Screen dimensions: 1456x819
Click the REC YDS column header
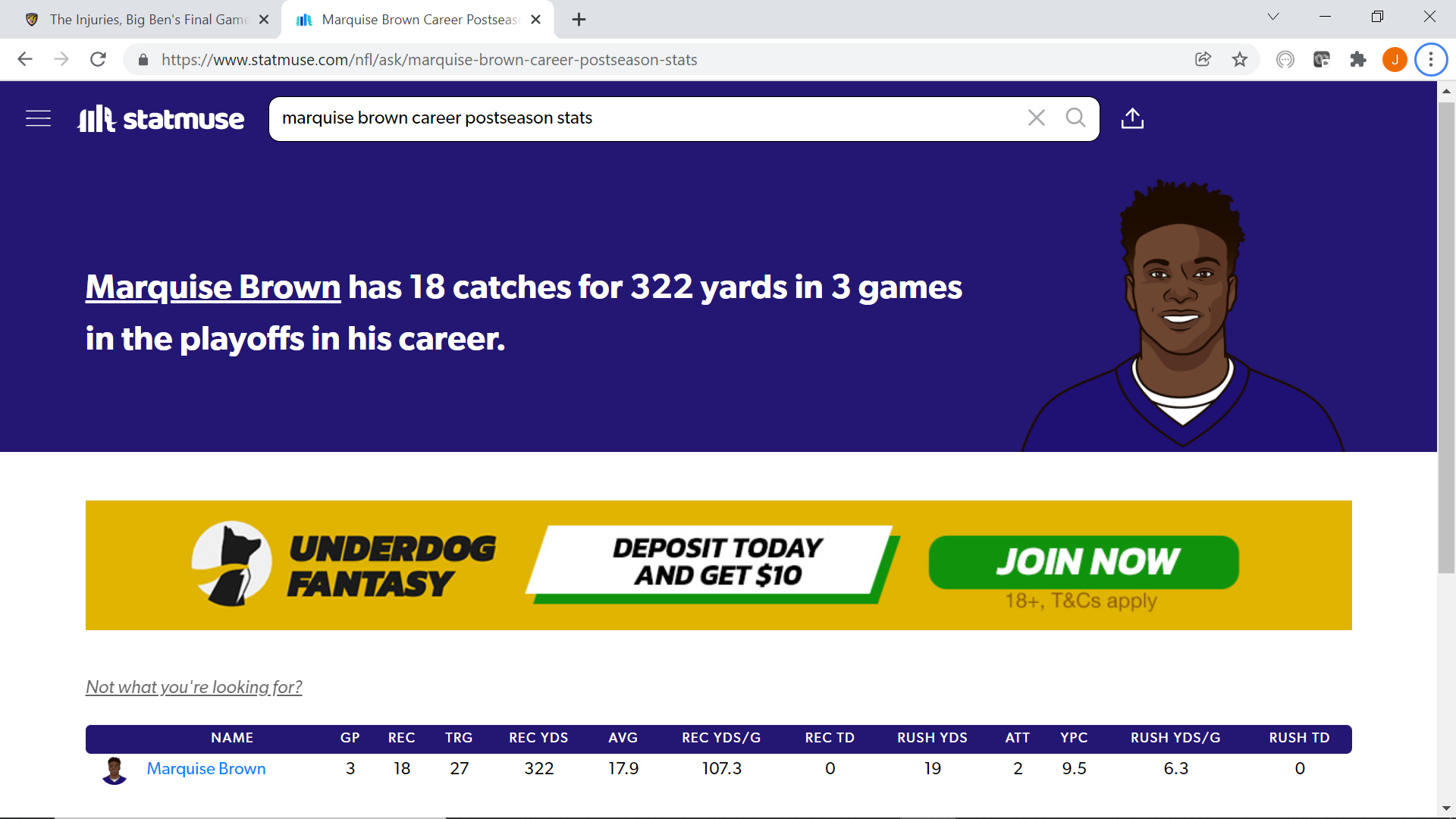click(x=538, y=738)
